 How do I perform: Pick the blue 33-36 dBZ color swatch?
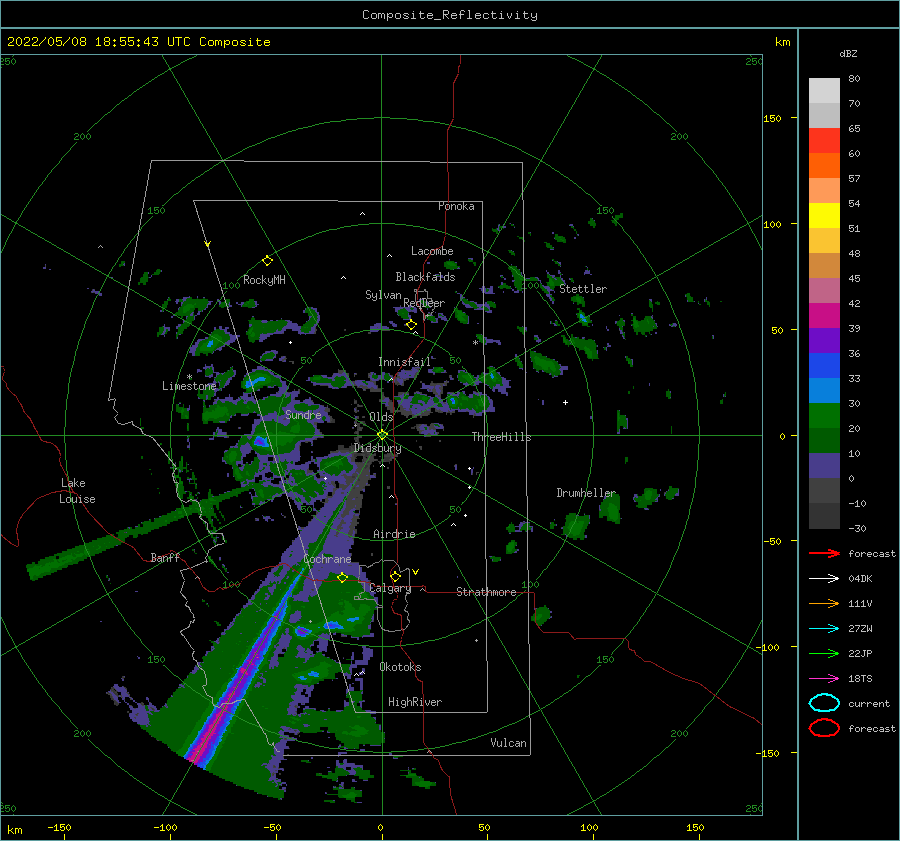tap(824, 366)
